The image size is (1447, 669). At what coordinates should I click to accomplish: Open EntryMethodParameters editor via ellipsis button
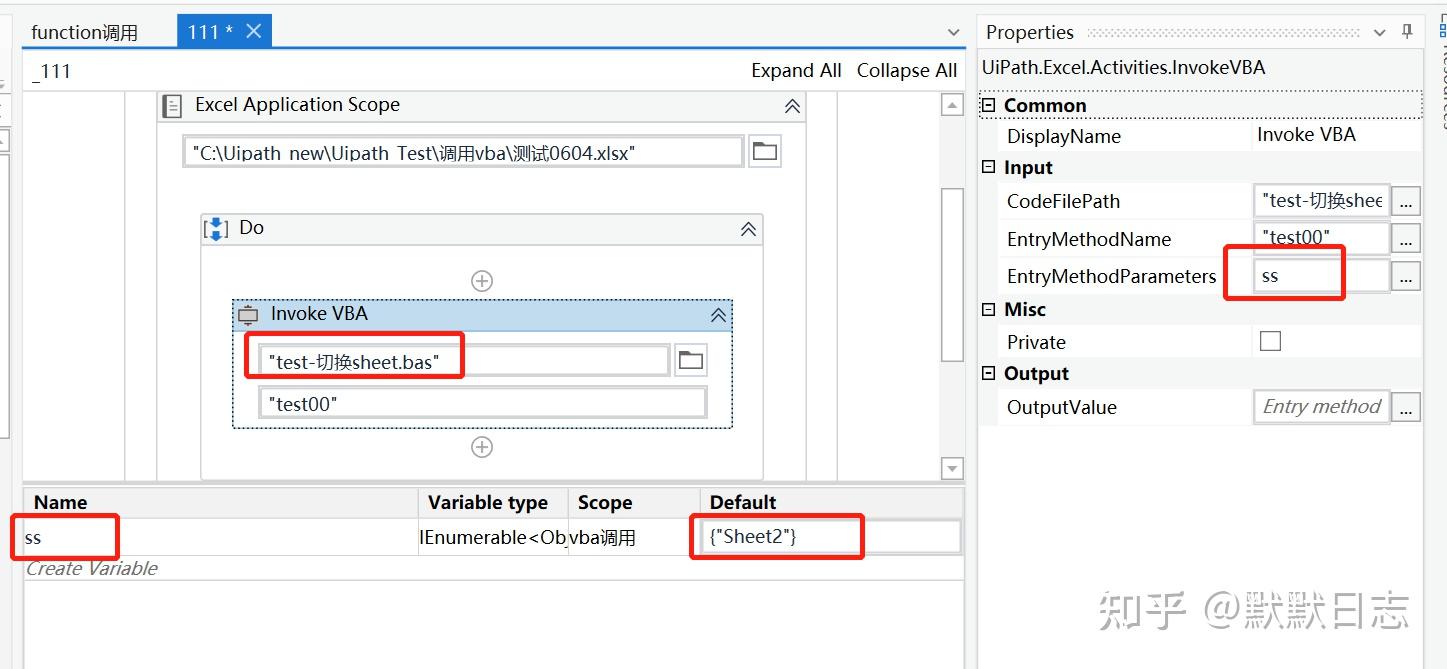pos(1405,276)
